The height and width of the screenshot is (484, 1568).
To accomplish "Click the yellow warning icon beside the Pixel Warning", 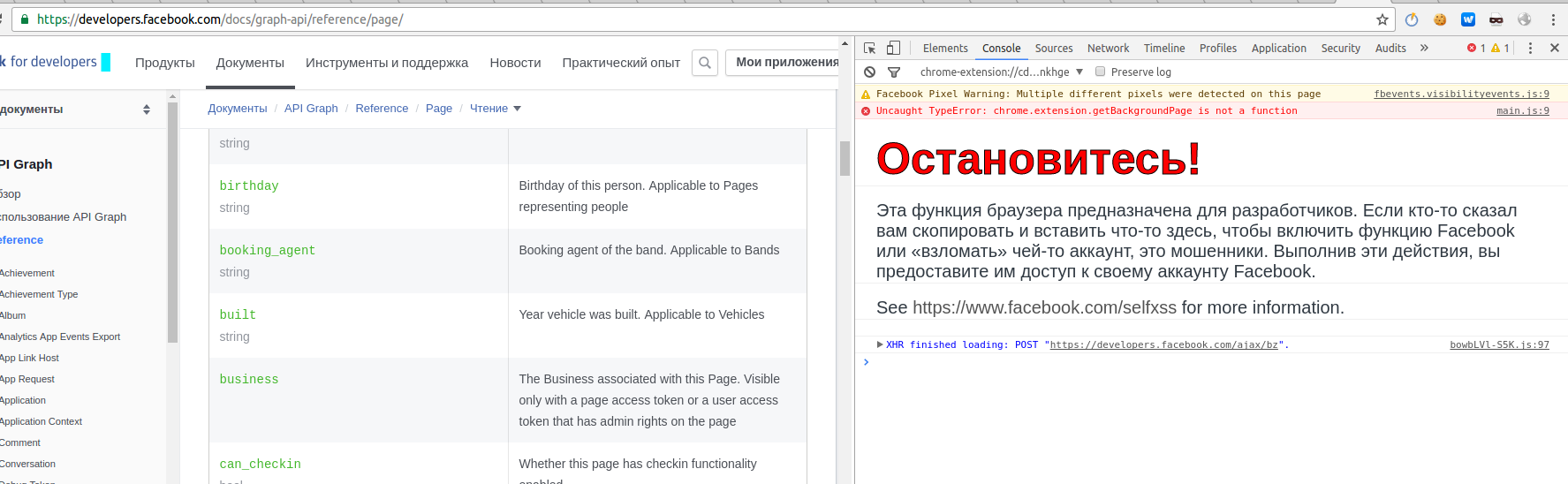I will click(867, 95).
